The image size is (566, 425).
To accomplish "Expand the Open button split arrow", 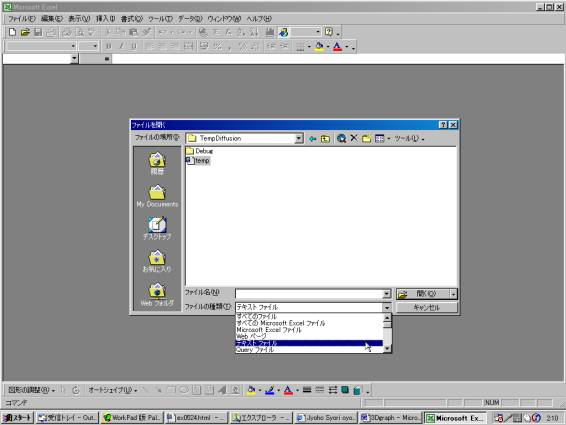I will click(453, 294).
